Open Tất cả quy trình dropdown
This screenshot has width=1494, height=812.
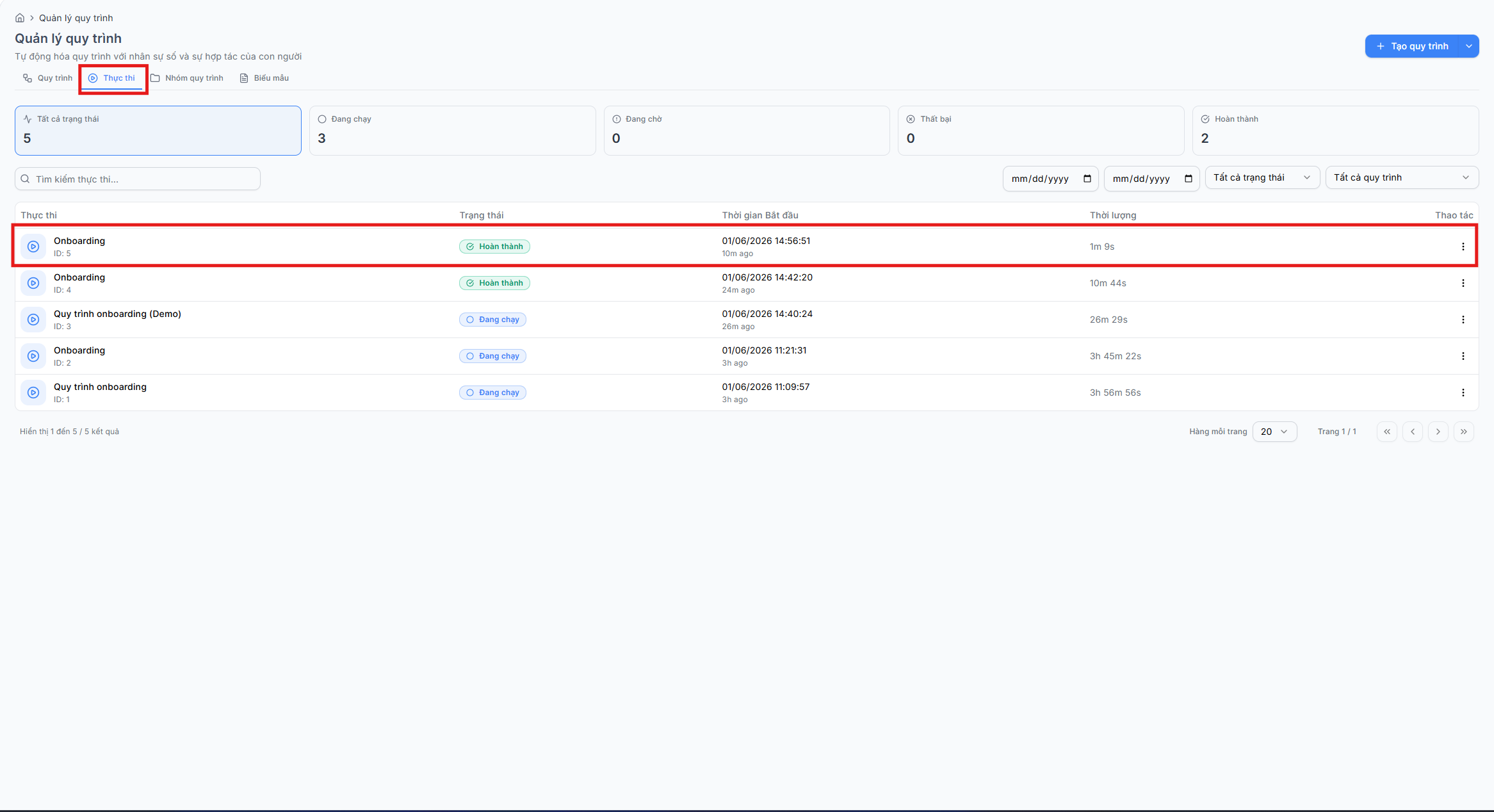point(1402,177)
